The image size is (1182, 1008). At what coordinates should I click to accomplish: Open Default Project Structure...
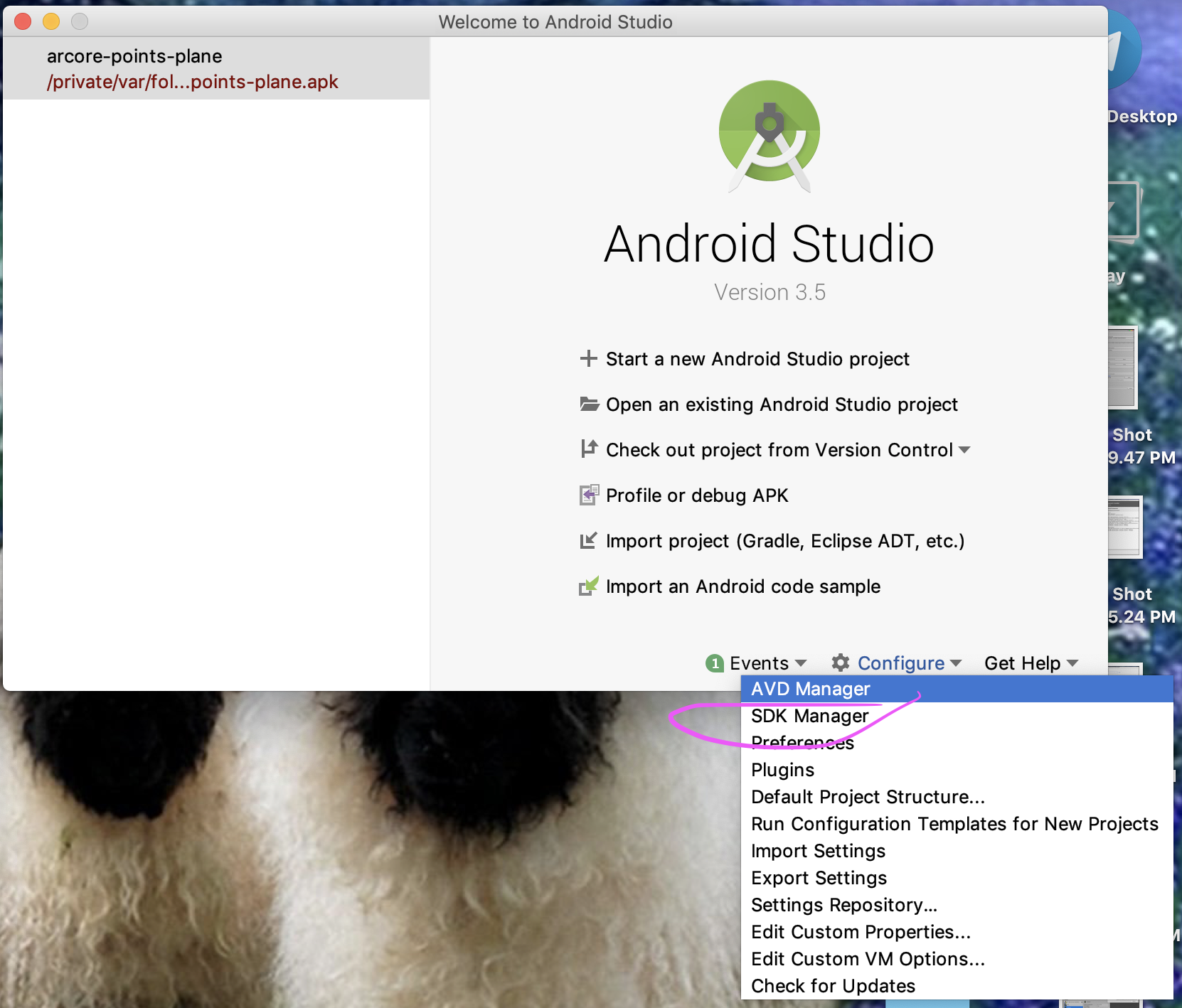click(x=957, y=797)
